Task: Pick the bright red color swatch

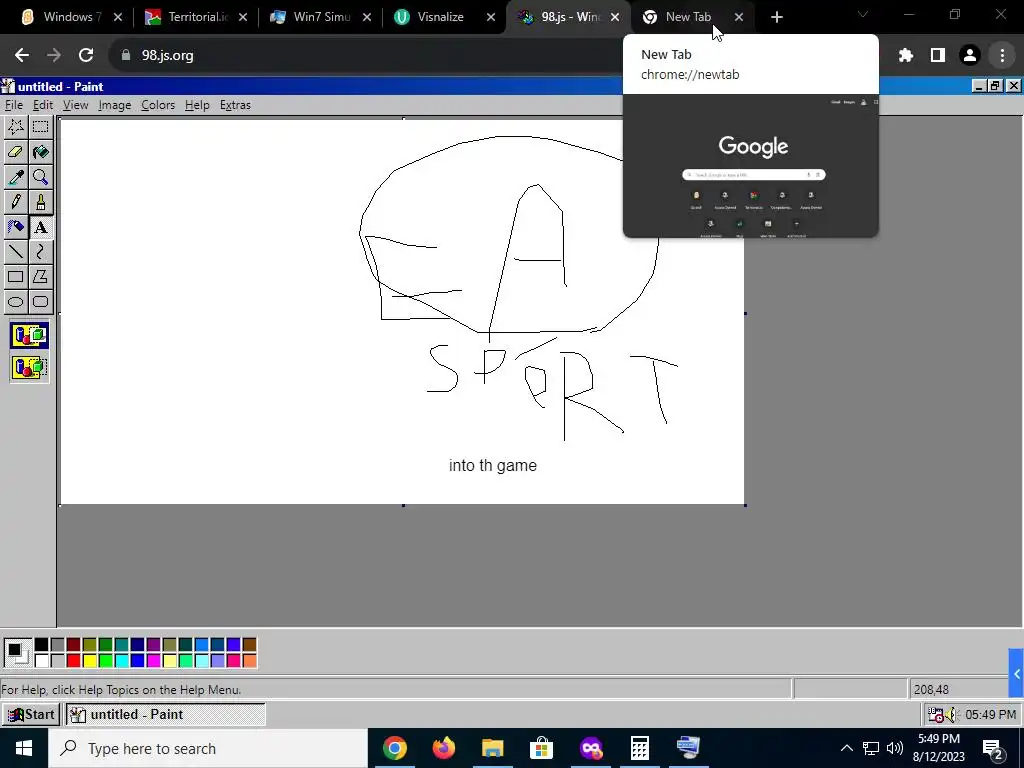Action: pyautogui.click(x=73, y=661)
